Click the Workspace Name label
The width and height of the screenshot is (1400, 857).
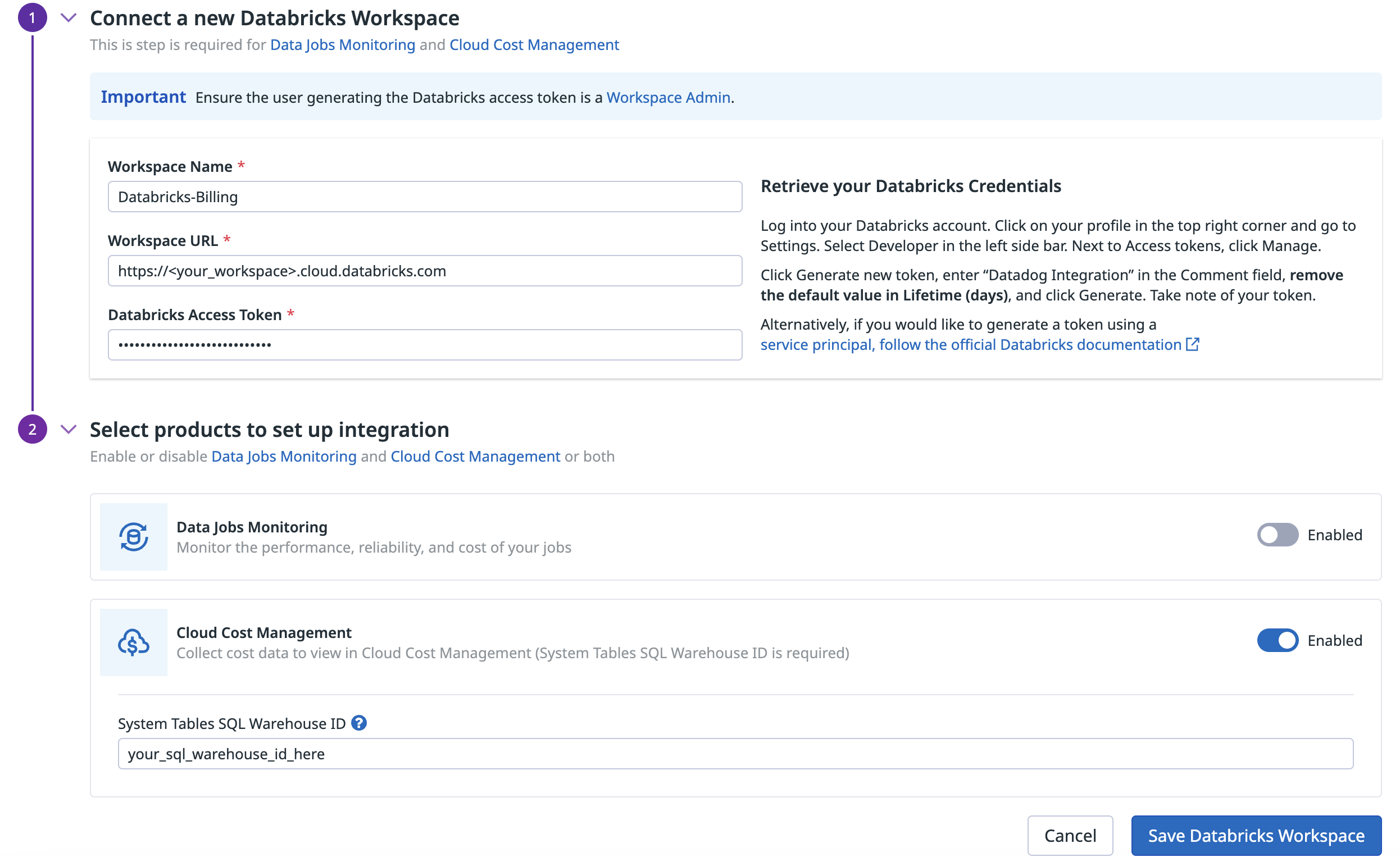tap(170, 166)
